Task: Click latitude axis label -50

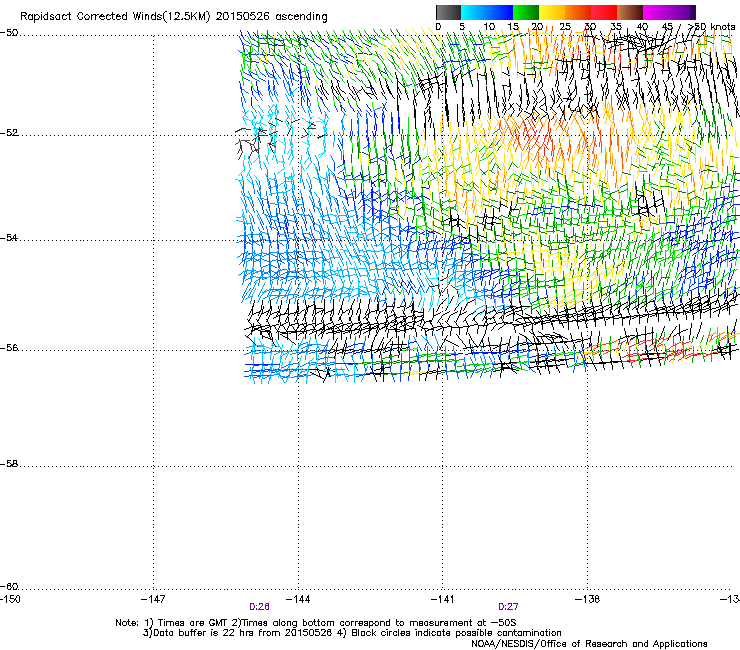Action: pyautogui.click(x=9, y=33)
